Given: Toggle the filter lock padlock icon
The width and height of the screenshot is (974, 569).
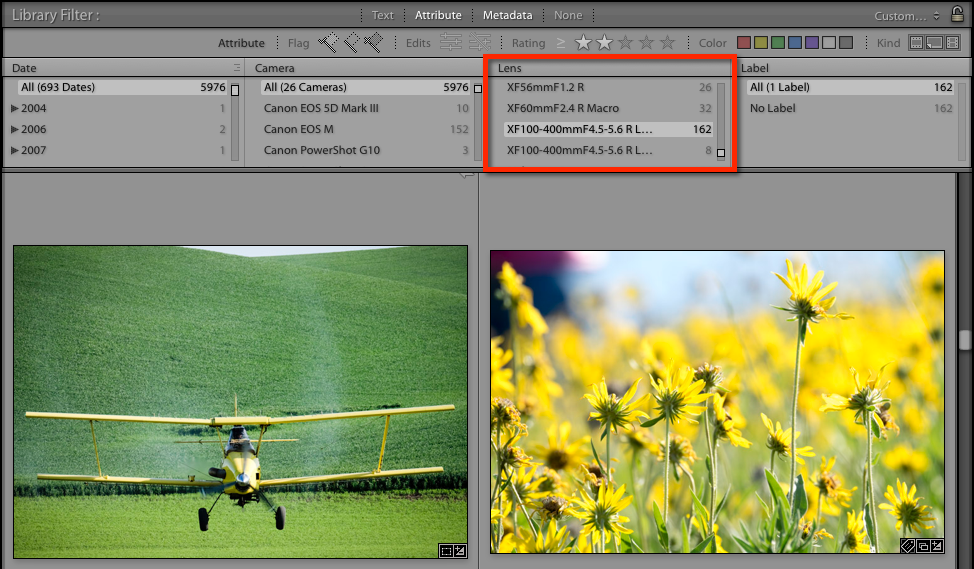Looking at the screenshot, I should [957, 14].
